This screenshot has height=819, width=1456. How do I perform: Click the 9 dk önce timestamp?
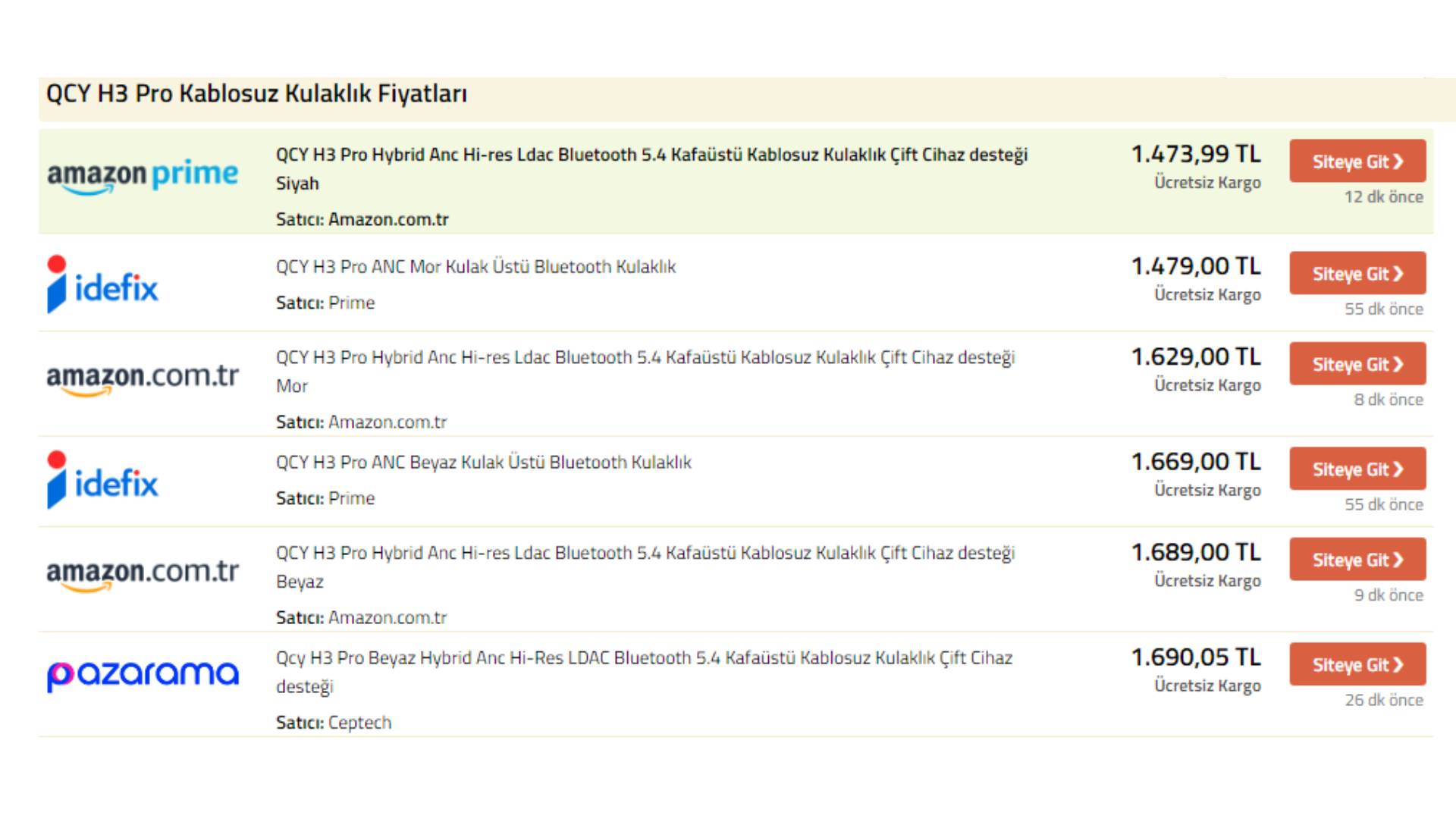(x=1389, y=595)
